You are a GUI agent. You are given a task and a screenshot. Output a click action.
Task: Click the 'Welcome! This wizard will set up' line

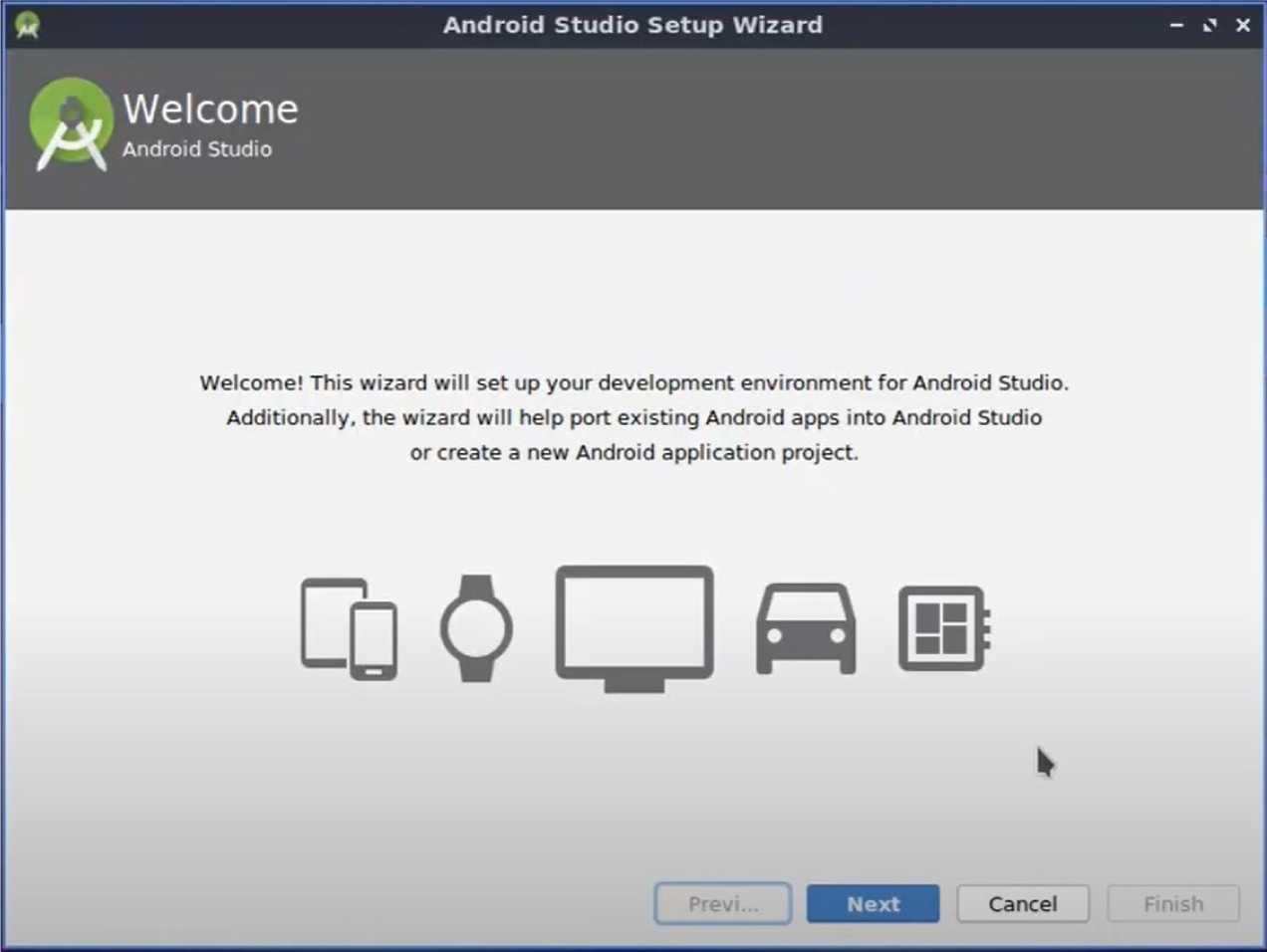[x=634, y=383]
